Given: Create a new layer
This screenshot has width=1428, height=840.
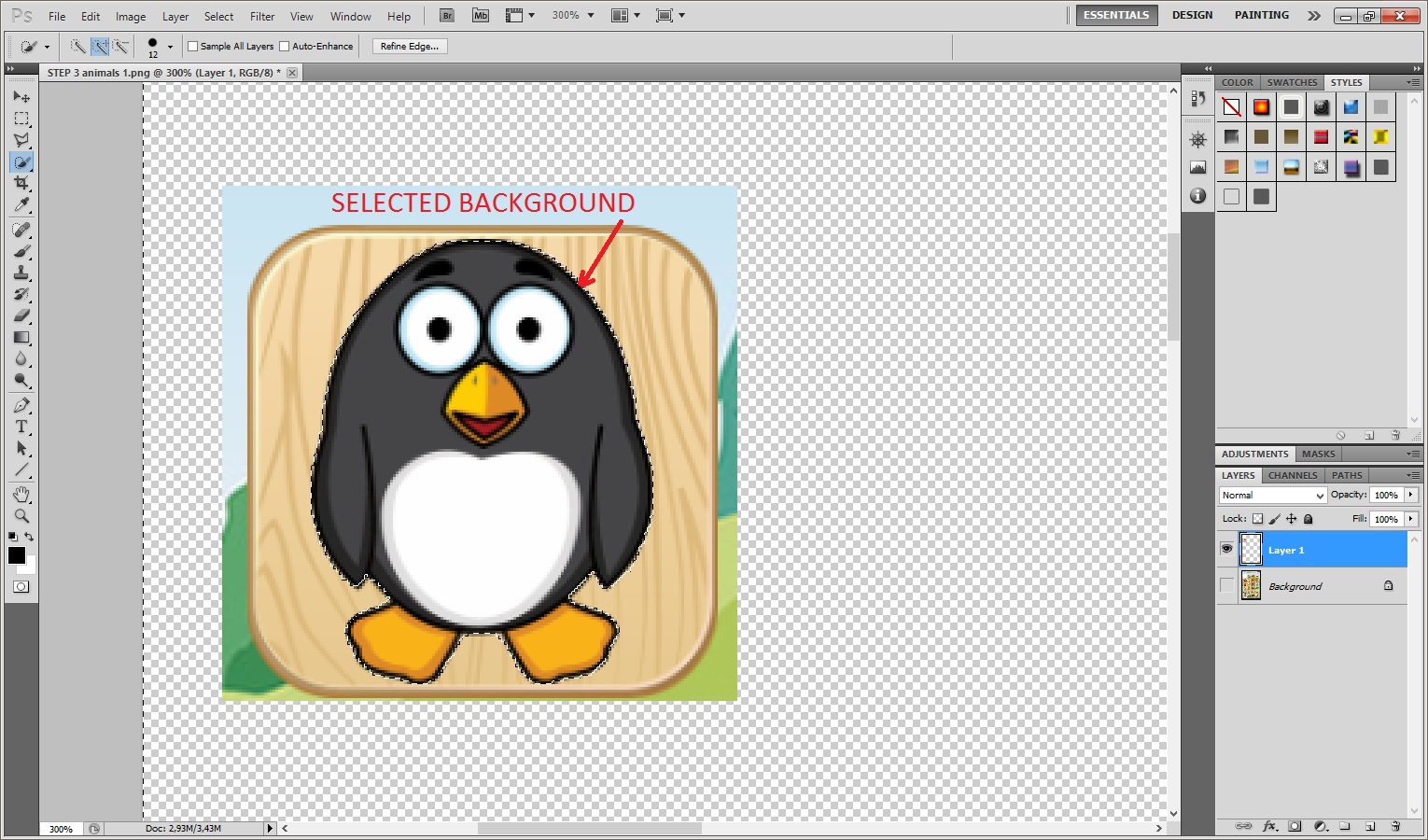Looking at the screenshot, I should coord(1370,827).
